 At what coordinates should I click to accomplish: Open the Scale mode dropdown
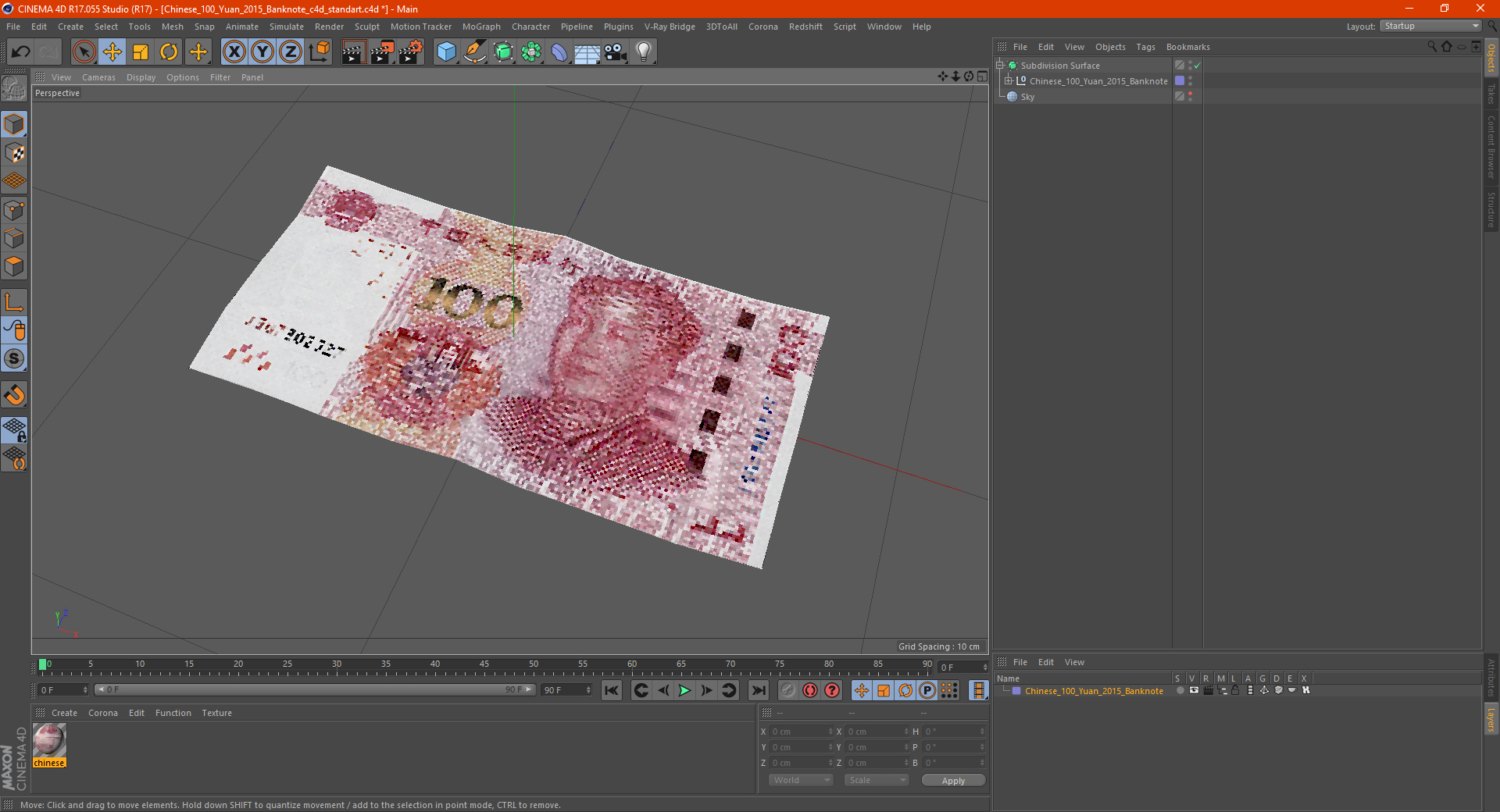(x=877, y=780)
